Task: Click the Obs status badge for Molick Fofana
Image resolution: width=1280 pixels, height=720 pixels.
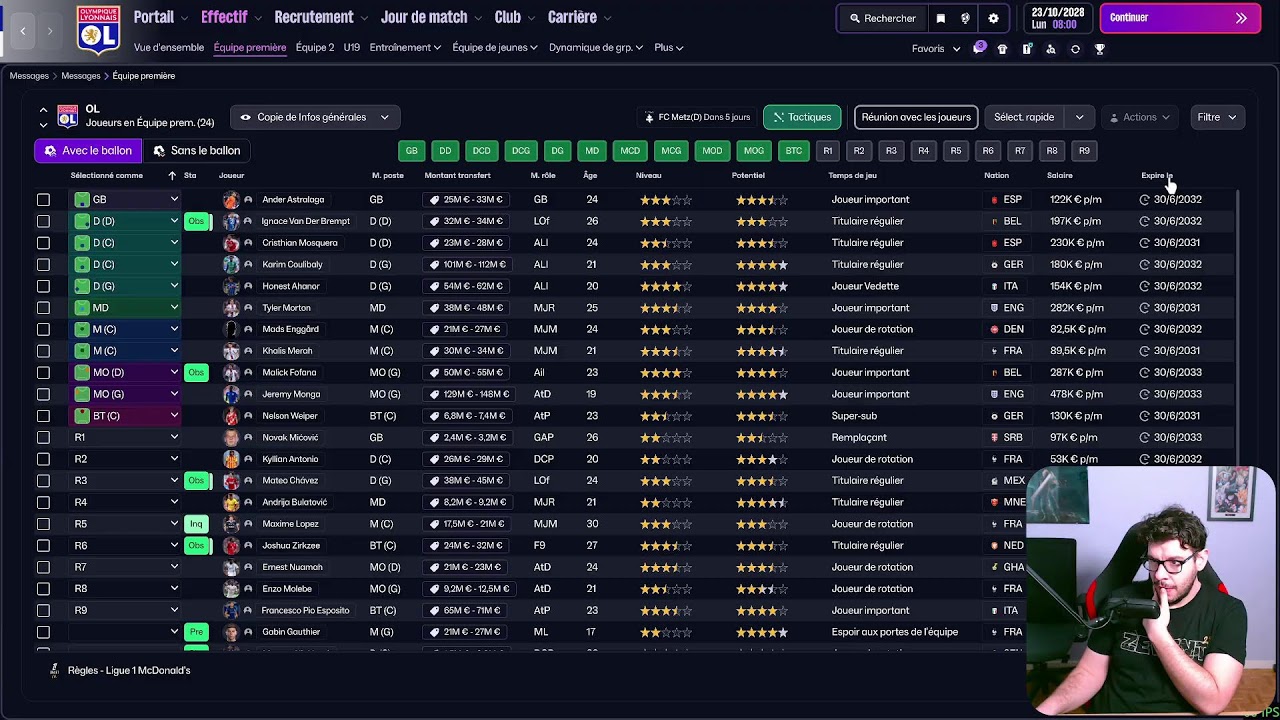Action: pyautogui.click(x=197, y=373)
